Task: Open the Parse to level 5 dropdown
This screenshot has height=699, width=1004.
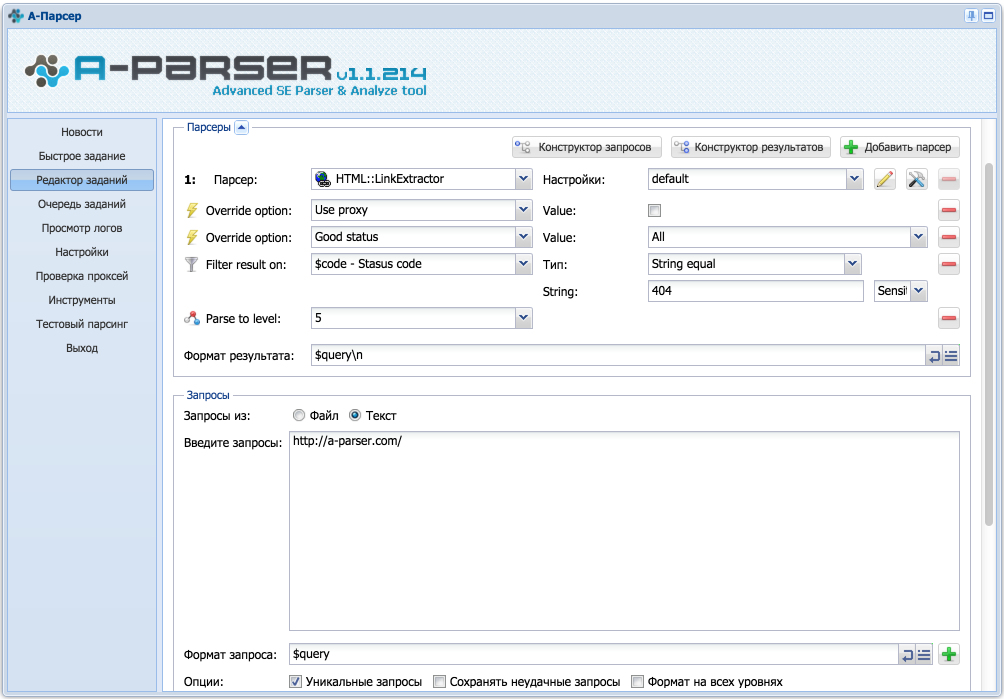Action: pyautogui.click(x=523, y=318)
